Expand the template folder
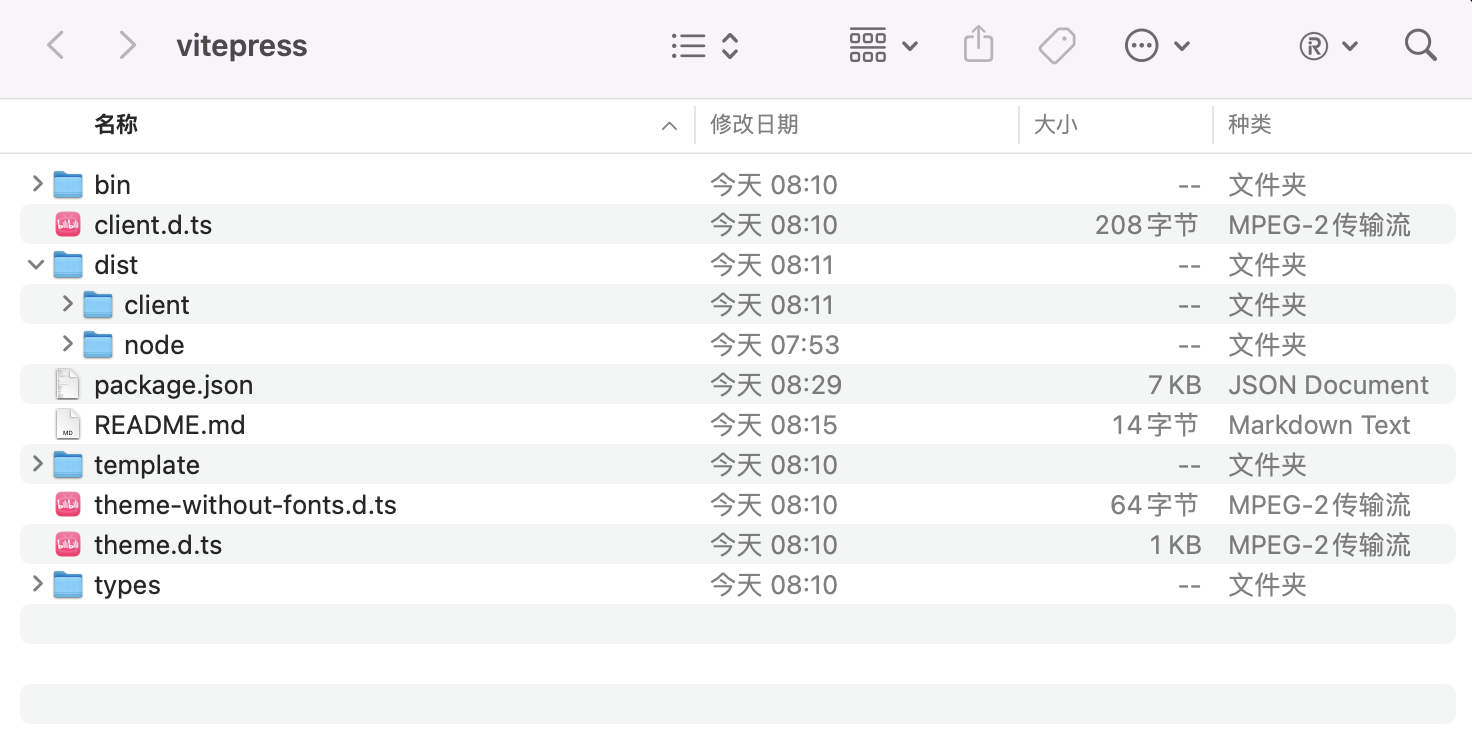This screenshot has height=732, width=1472. click(37, 464)
